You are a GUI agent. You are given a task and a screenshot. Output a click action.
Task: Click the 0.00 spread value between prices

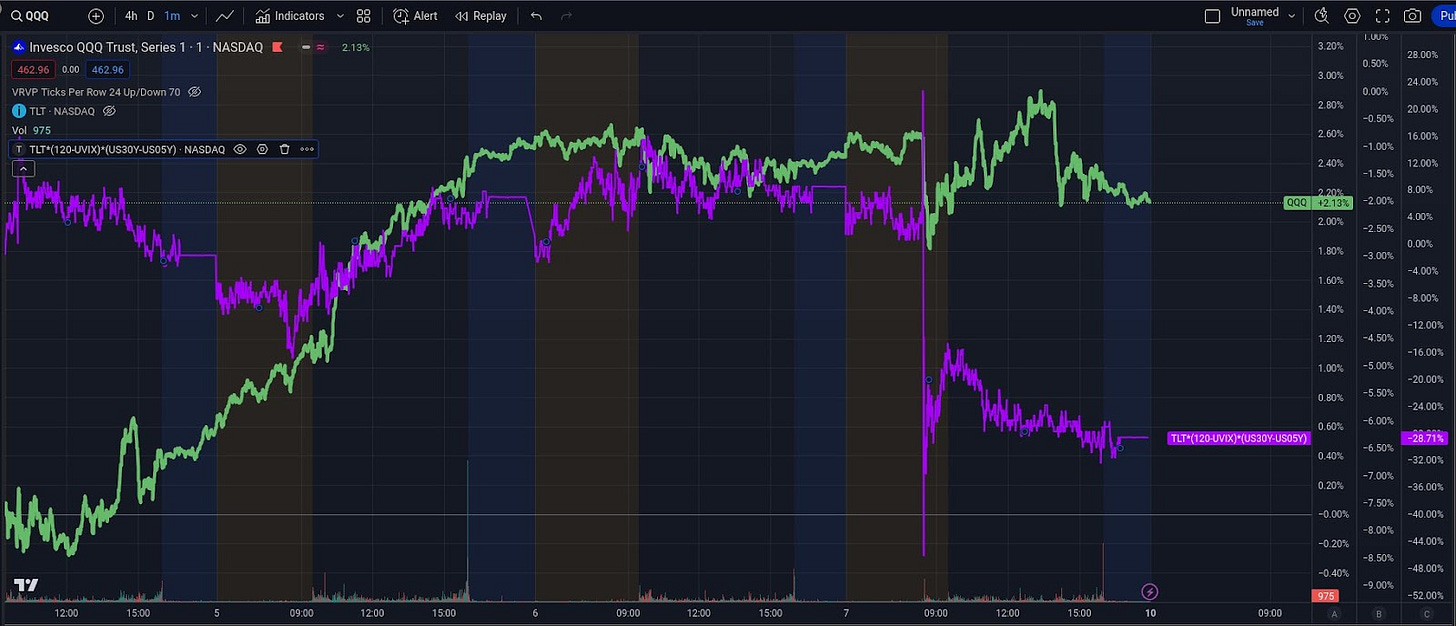coord(70,69)
